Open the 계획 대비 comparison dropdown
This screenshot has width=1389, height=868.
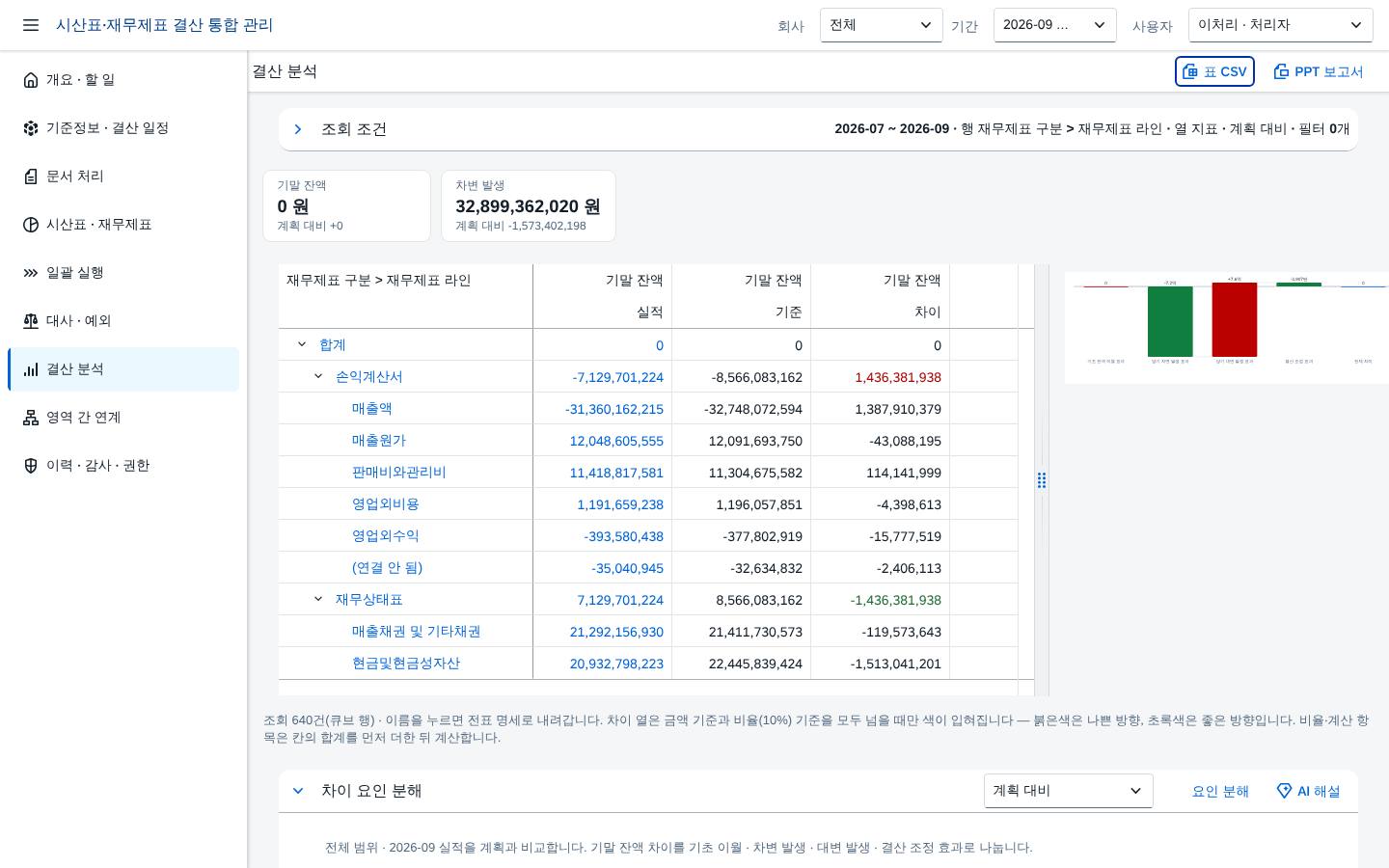pyautogui.click(x=1068, y=791)
